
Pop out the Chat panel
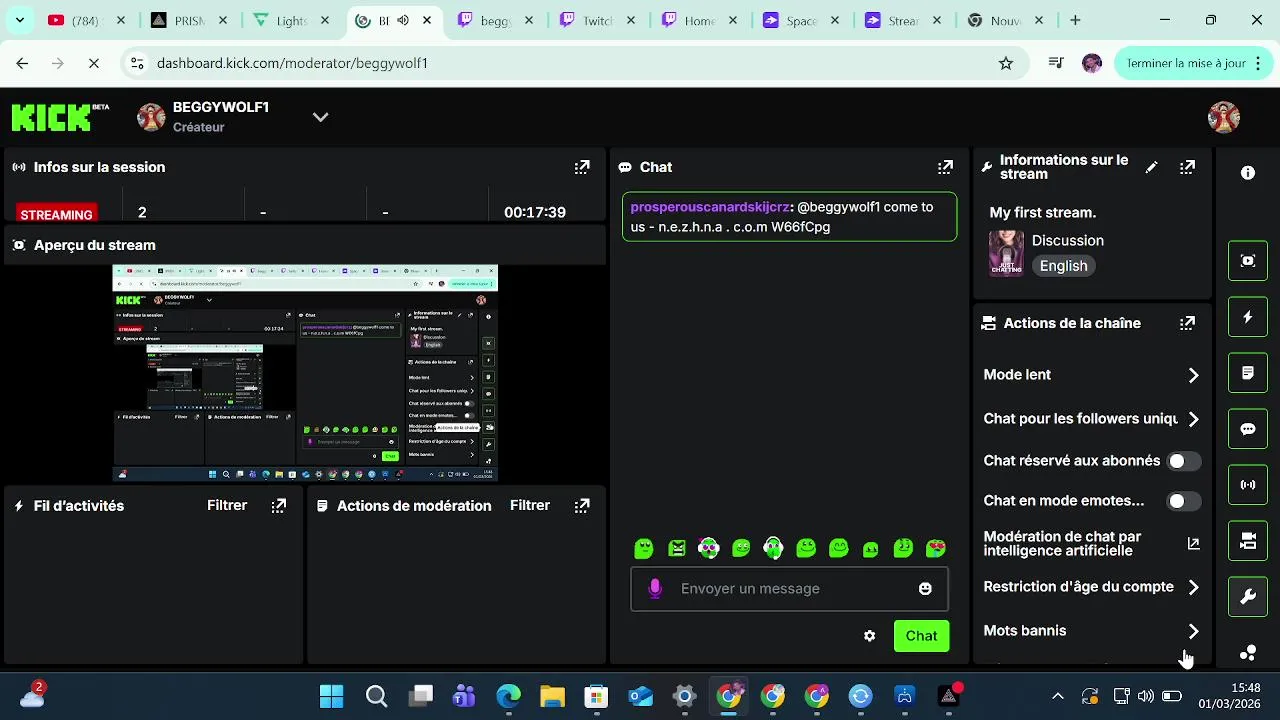pos(945,167)
